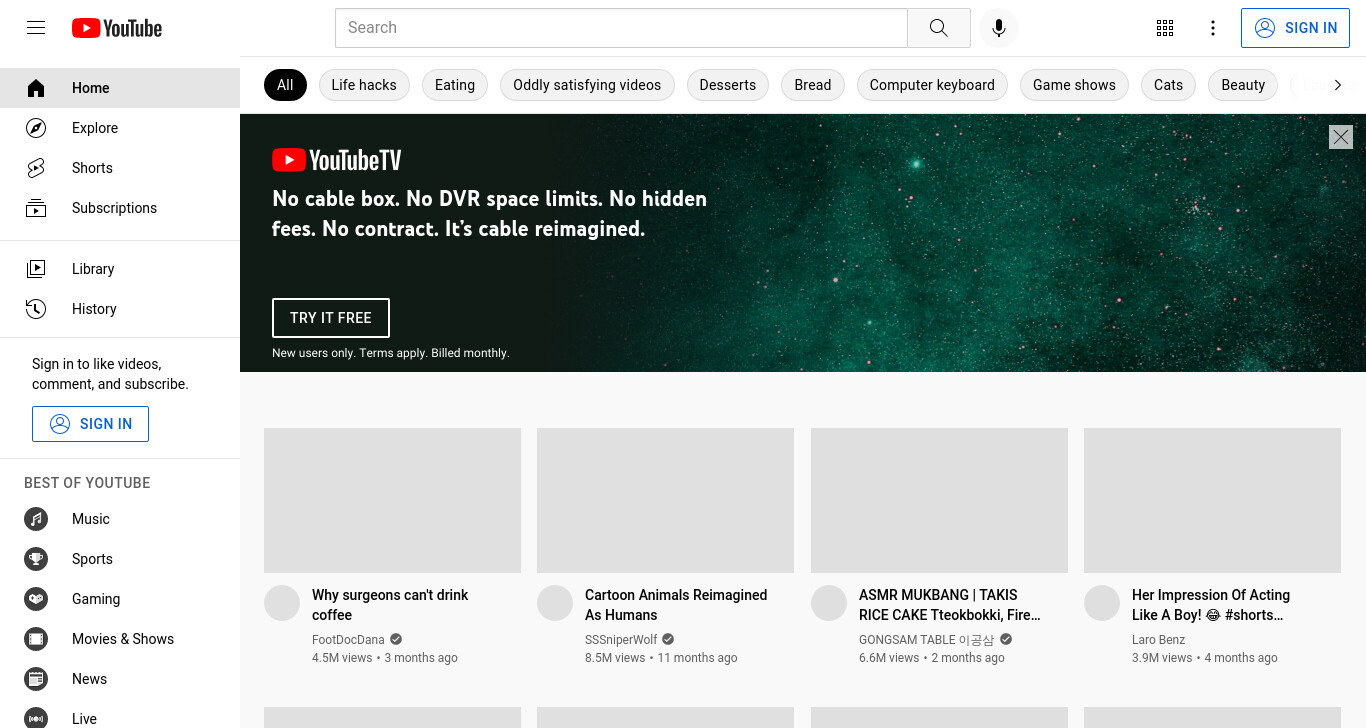Select the Cats chip

point(1168,85)
